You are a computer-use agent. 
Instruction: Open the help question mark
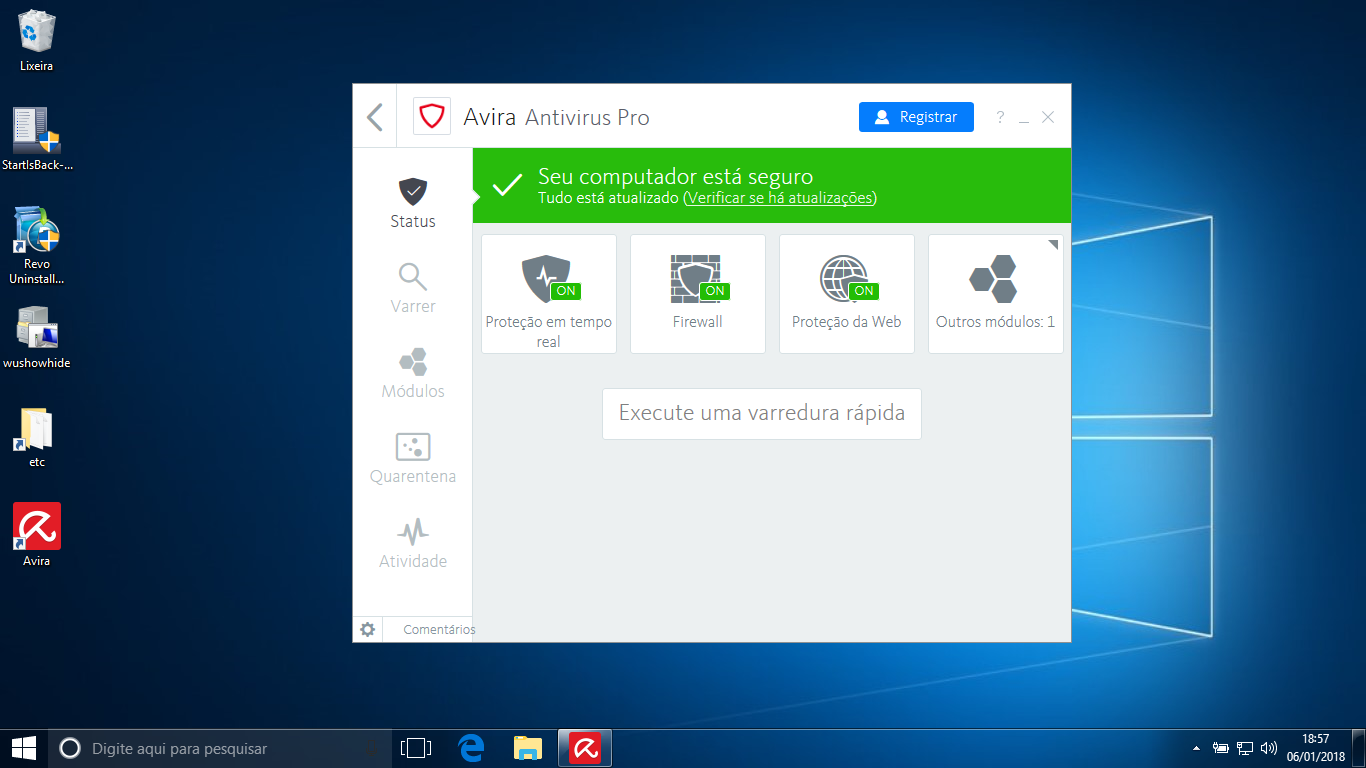(1000, 117)
